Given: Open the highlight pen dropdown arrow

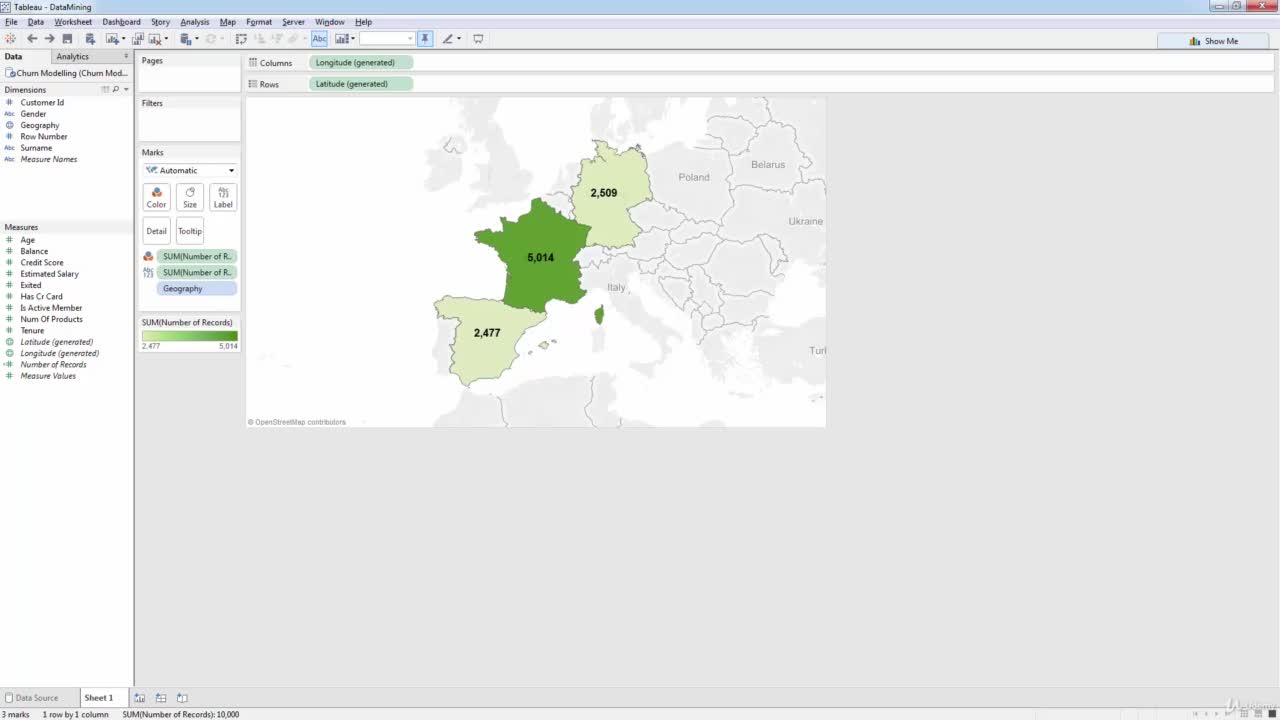Looking at the screenshot, I should 459,39.
